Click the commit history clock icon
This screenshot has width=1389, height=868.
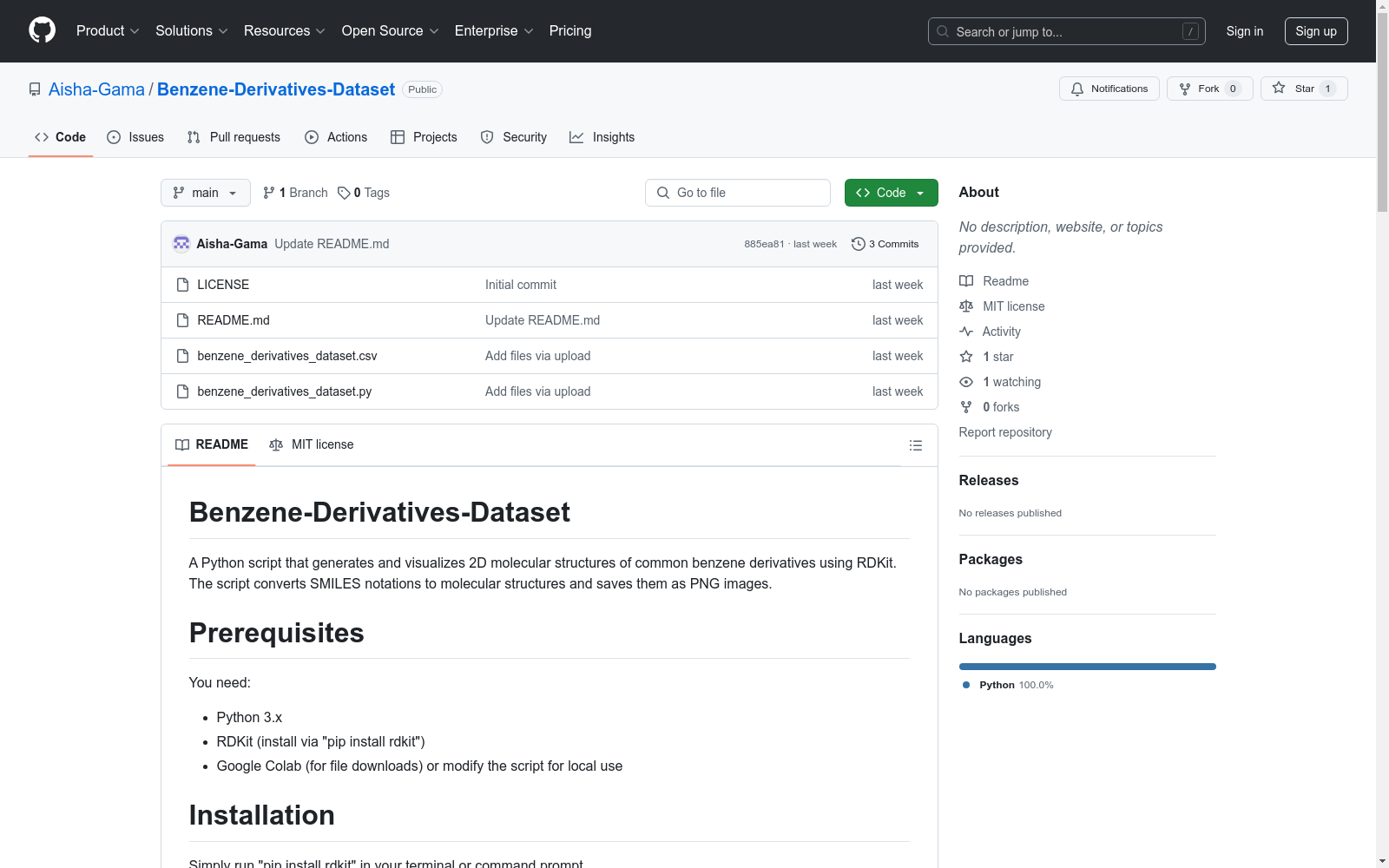859,244
